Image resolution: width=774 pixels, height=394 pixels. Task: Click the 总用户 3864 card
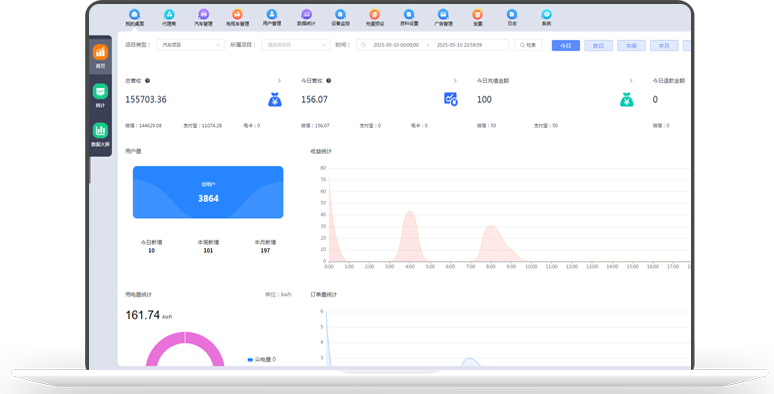pos(208,192)
